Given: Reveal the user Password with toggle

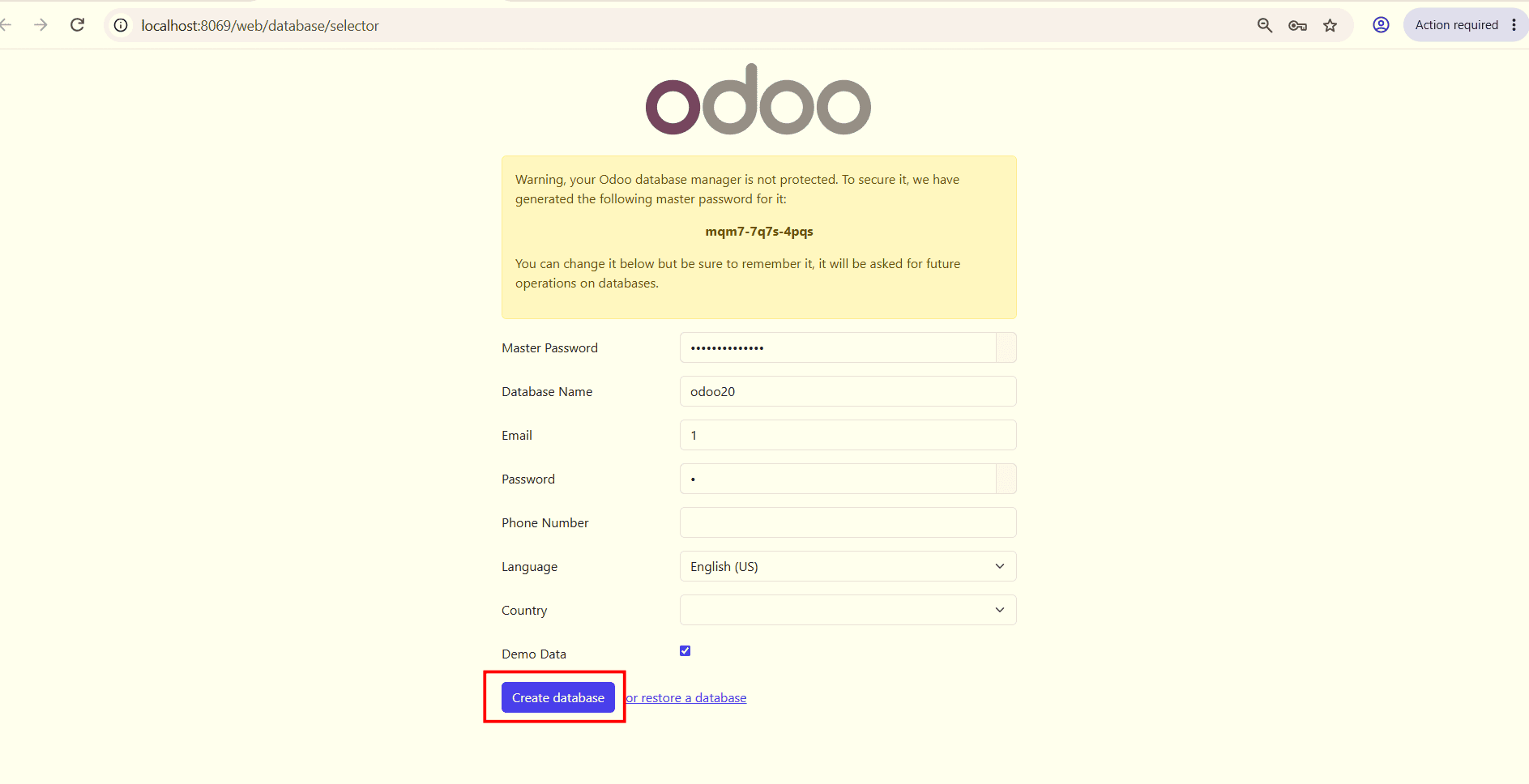Looking at the screenshot, I should tap(1006, 479).
